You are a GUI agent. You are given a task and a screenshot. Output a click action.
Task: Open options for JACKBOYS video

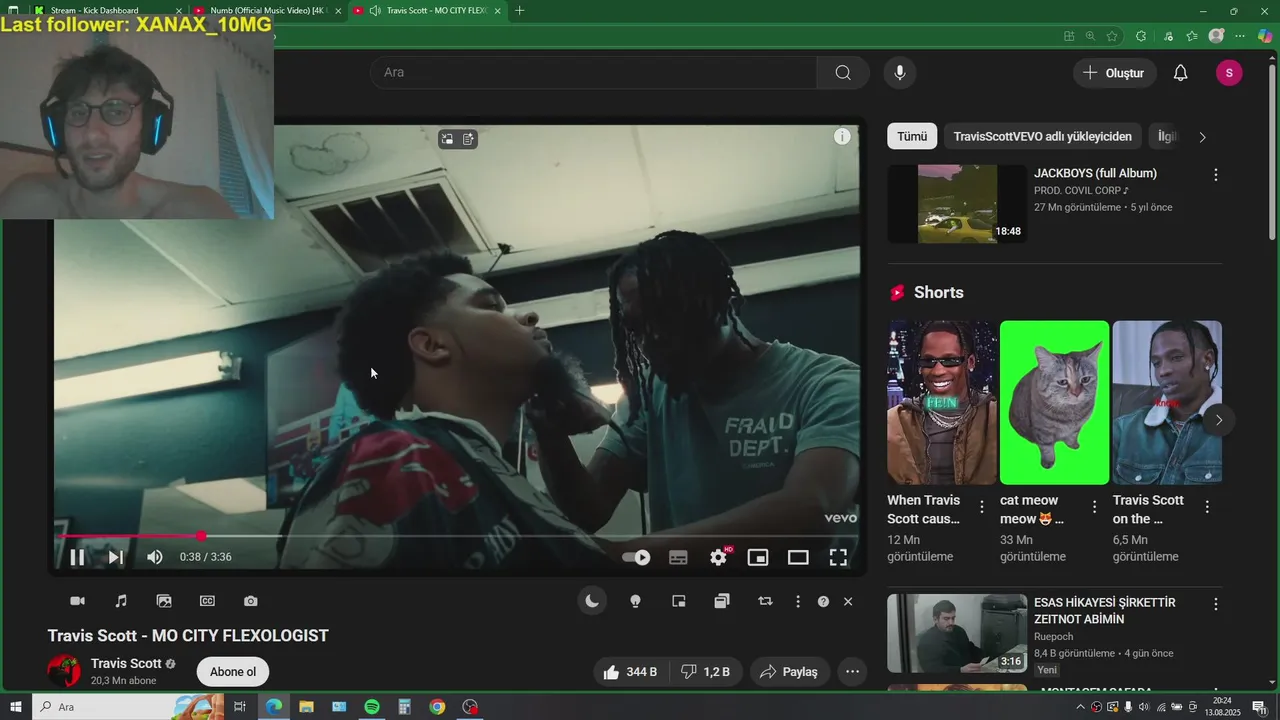1216,174
